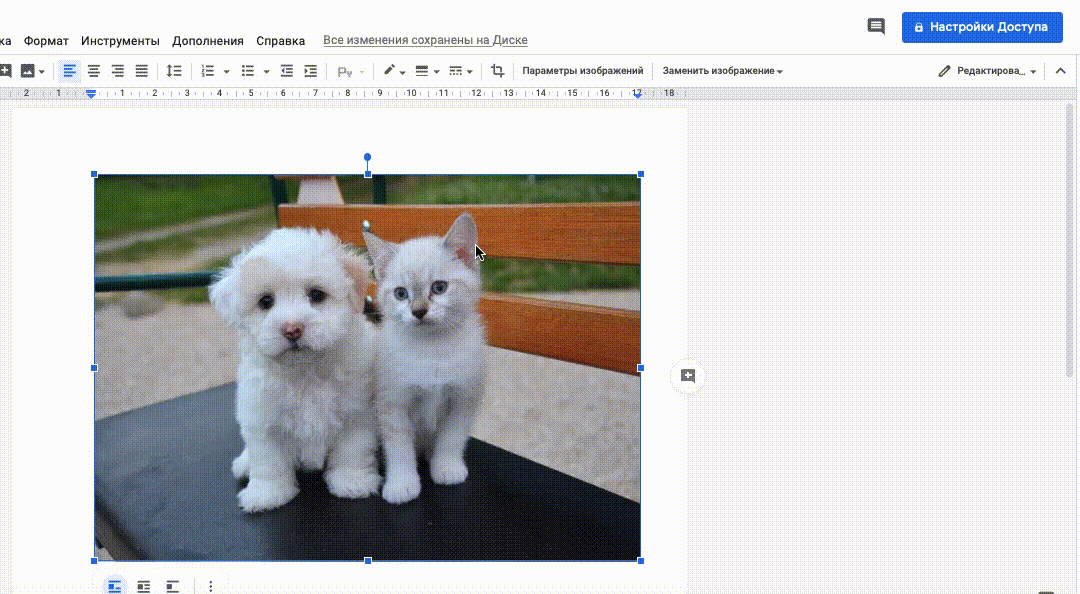Click the vertical scrollbar
1080x594 pixels.
pos(1070,240)
